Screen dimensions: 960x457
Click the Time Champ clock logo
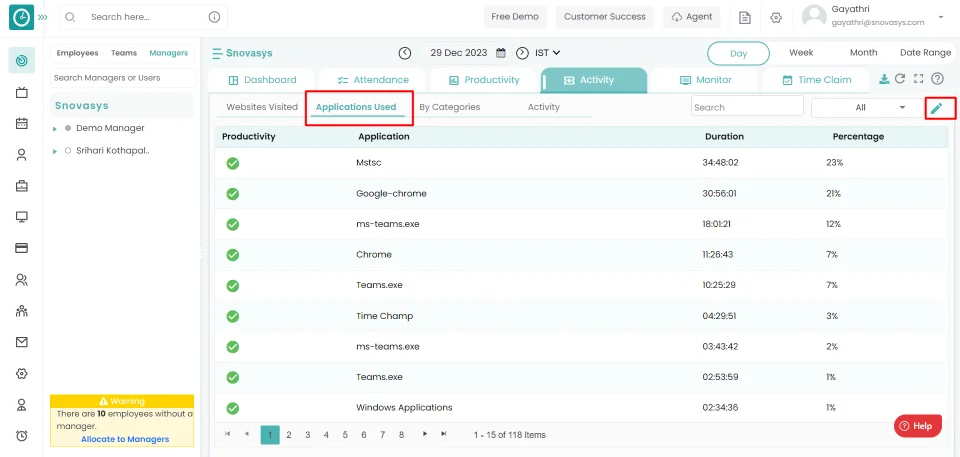[21, 17]
